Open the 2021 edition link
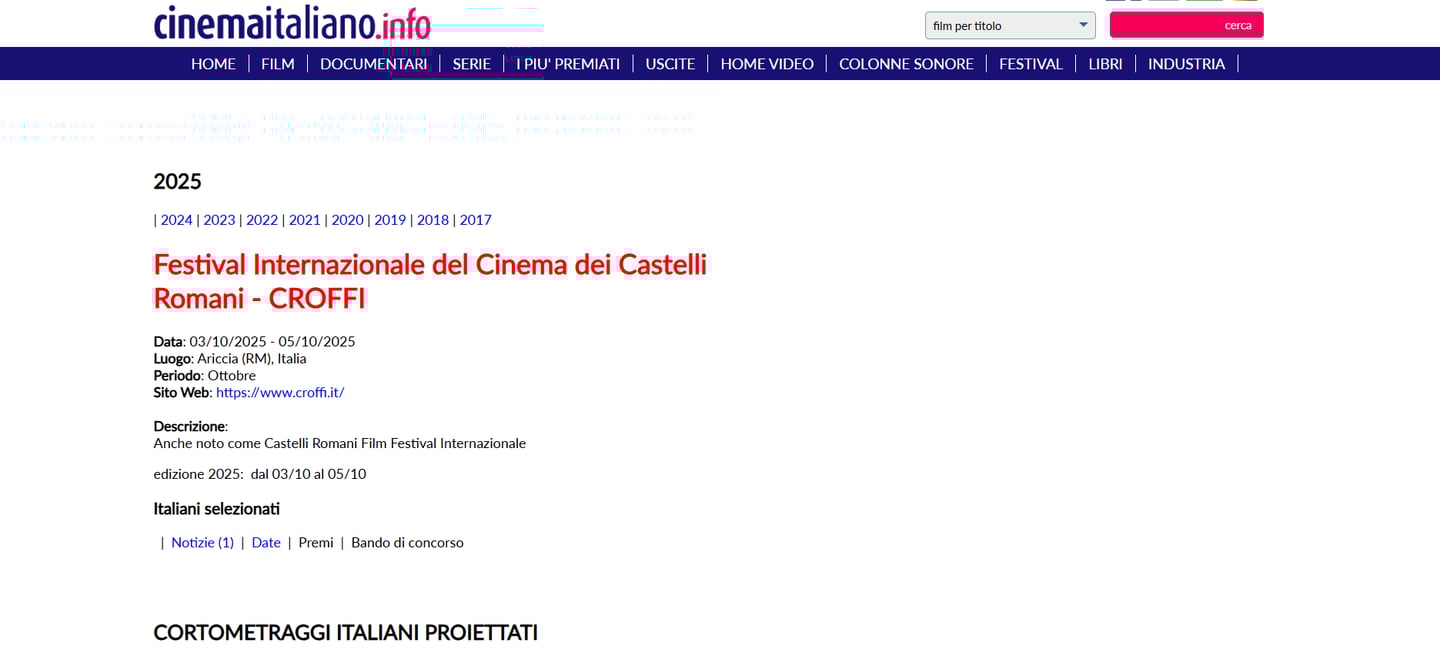 pyautogui.click(x=305, y=220)
